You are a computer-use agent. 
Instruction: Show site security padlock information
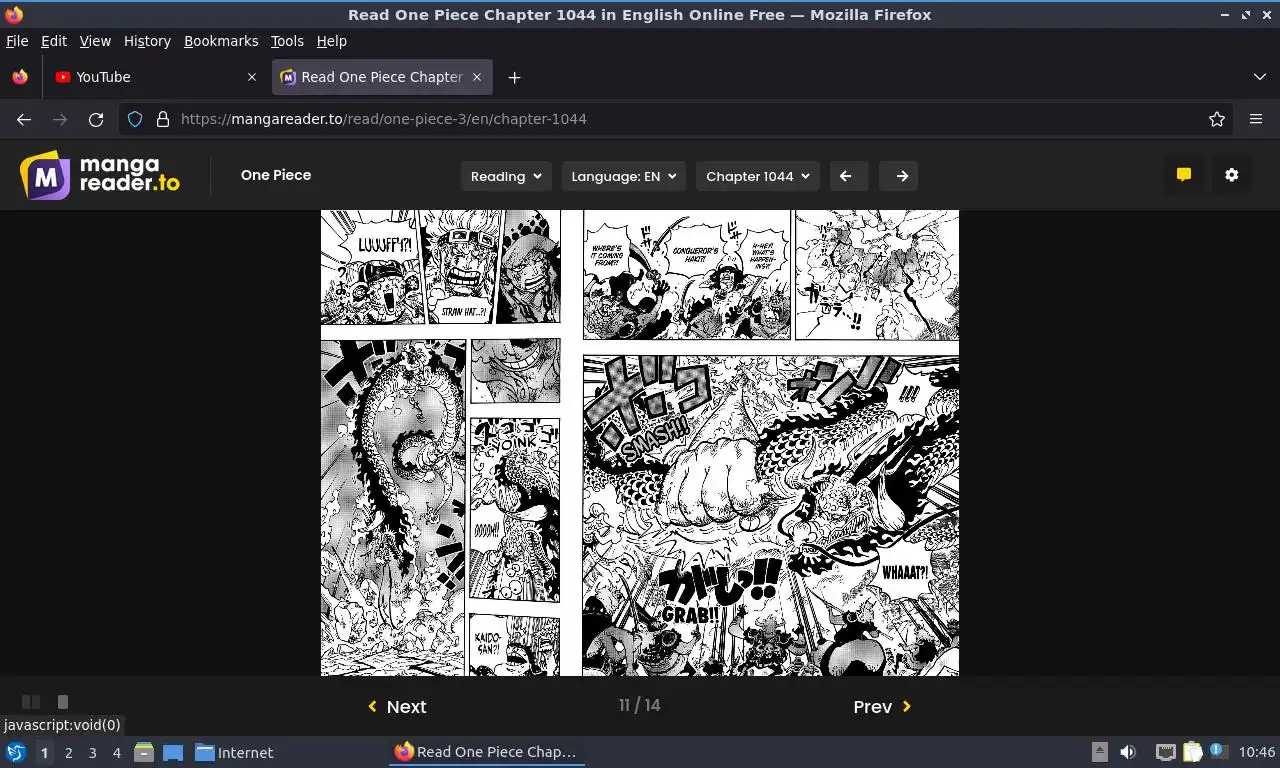(163, 119)
